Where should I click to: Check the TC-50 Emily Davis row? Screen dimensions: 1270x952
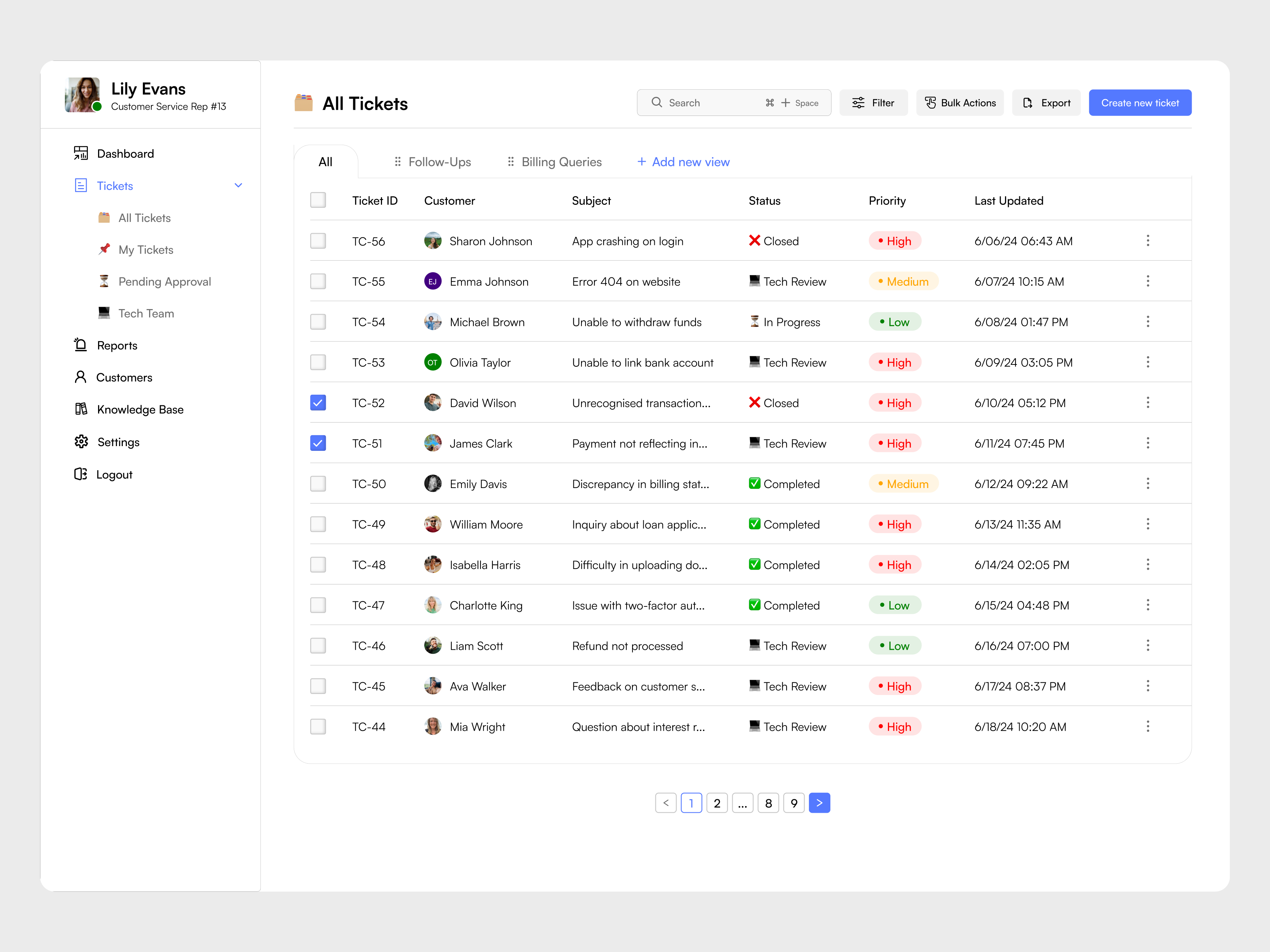click(x=318, y=483)
